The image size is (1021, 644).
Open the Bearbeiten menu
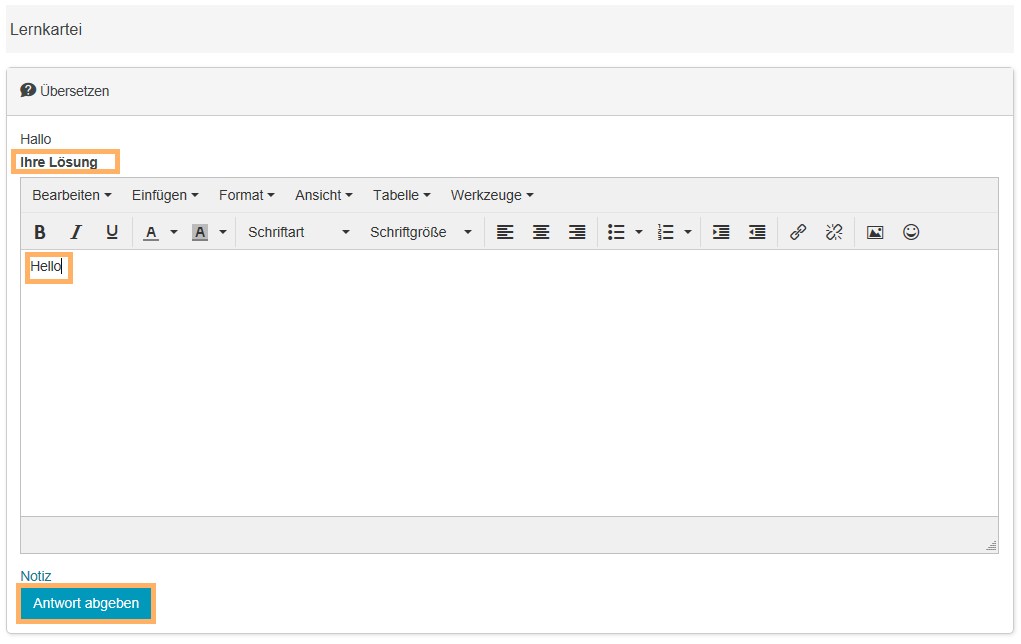click(x=71, y=195)
